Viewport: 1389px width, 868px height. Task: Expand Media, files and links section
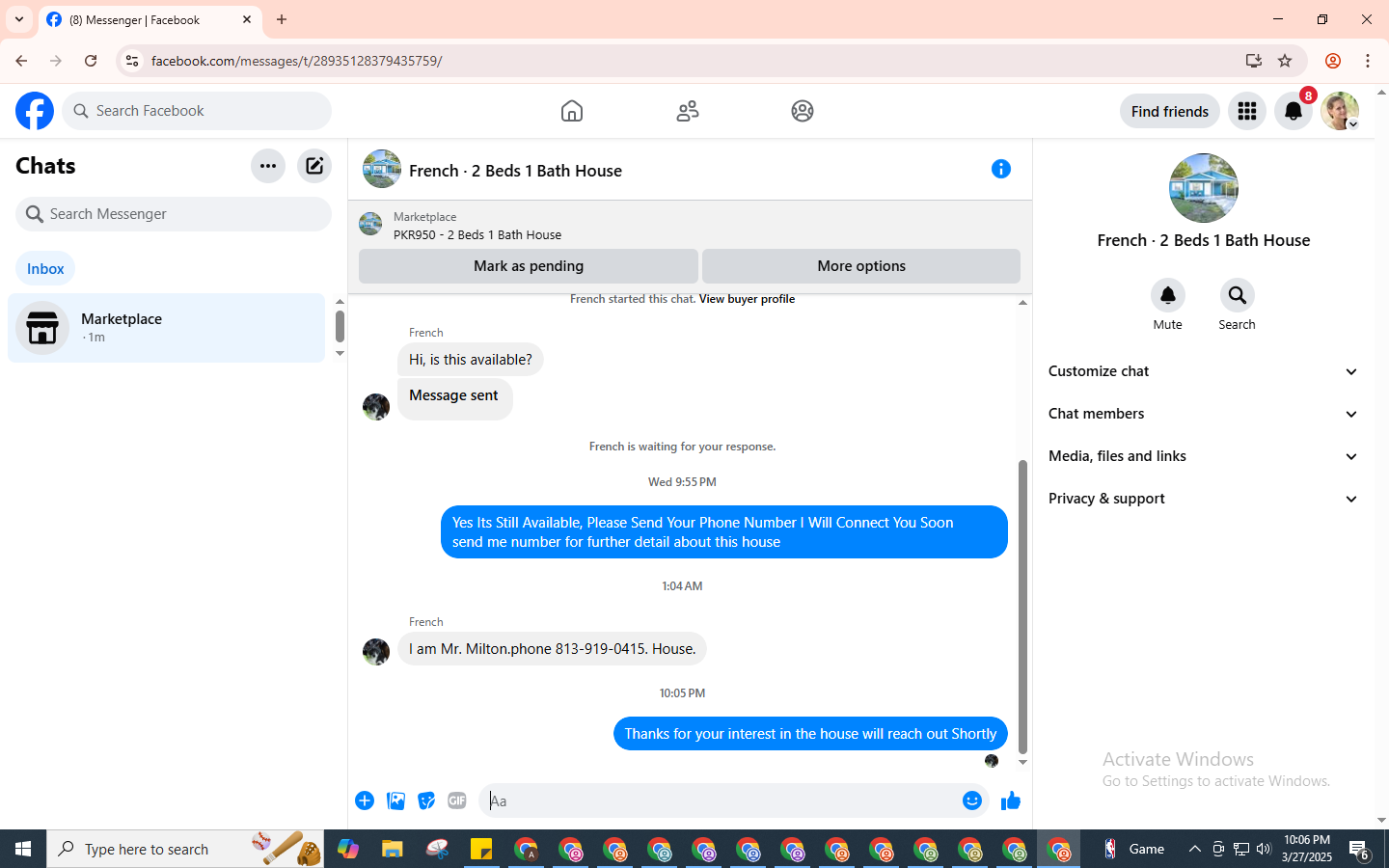[1204, 456]
